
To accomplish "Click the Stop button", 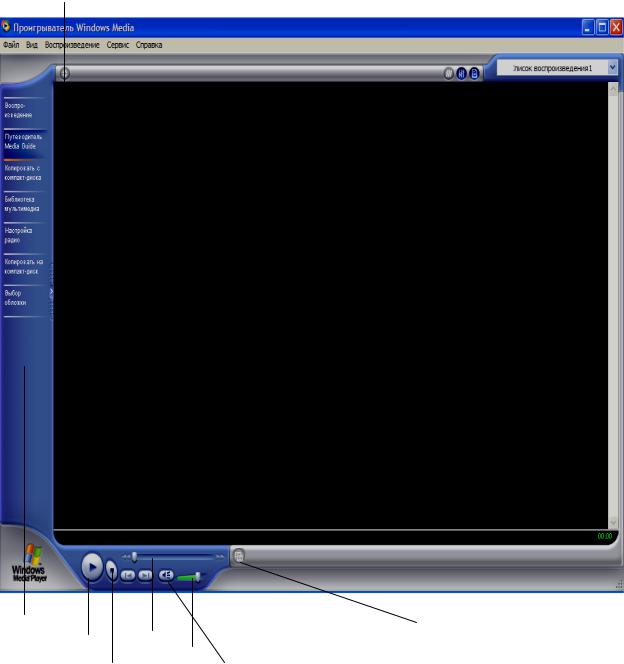I will click(111, 571).
